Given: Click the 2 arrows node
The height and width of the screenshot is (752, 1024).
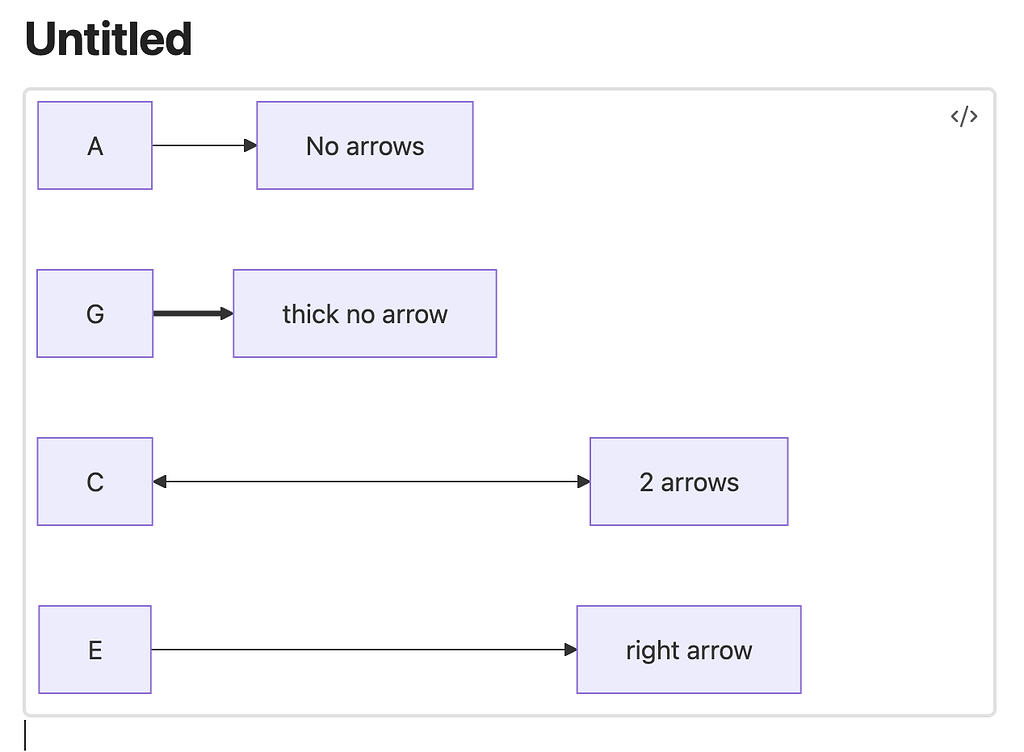Looking at the screenshot, I should [x=688, y=481].
